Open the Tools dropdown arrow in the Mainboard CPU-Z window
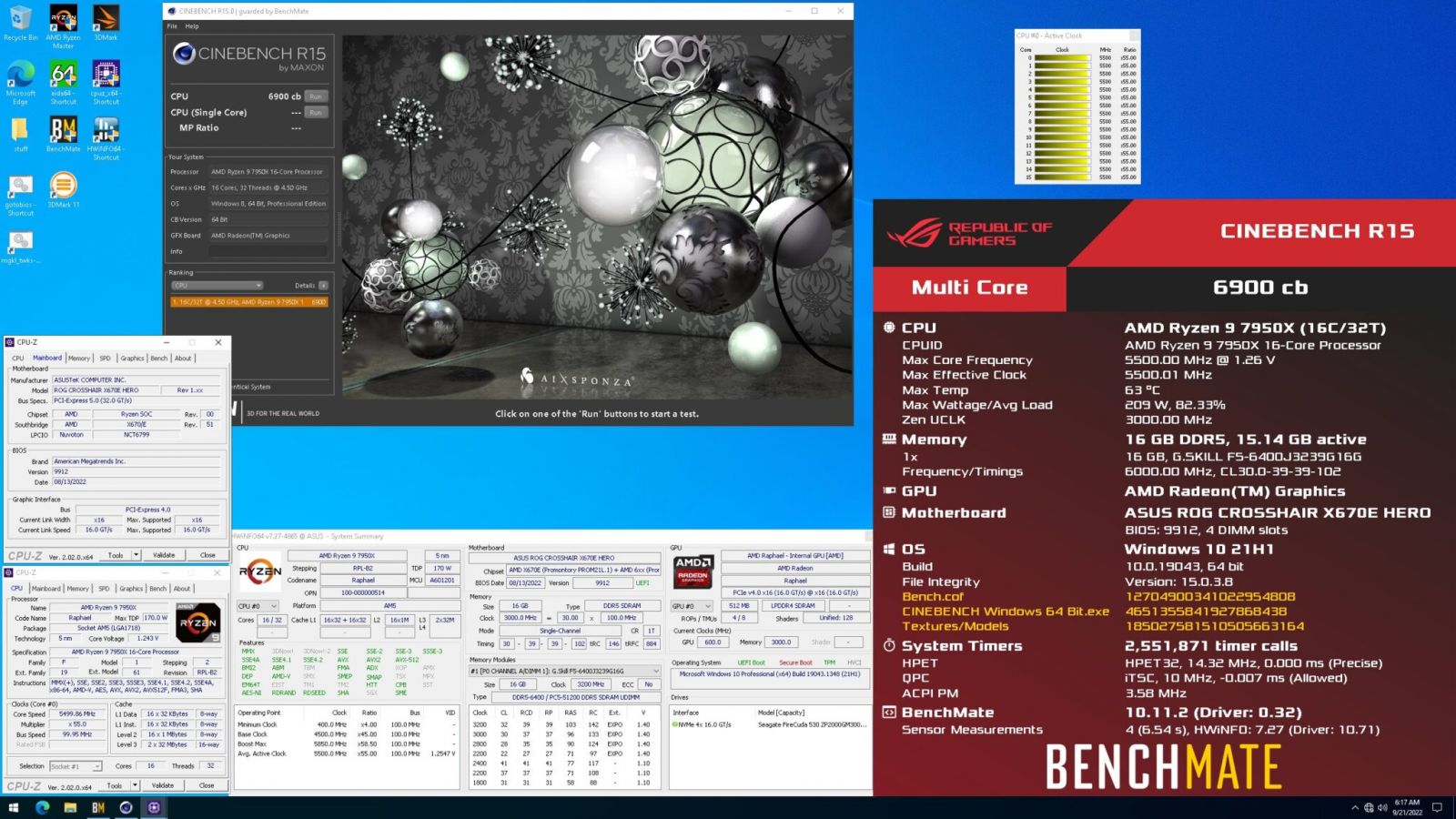 (x=136, y=555)
